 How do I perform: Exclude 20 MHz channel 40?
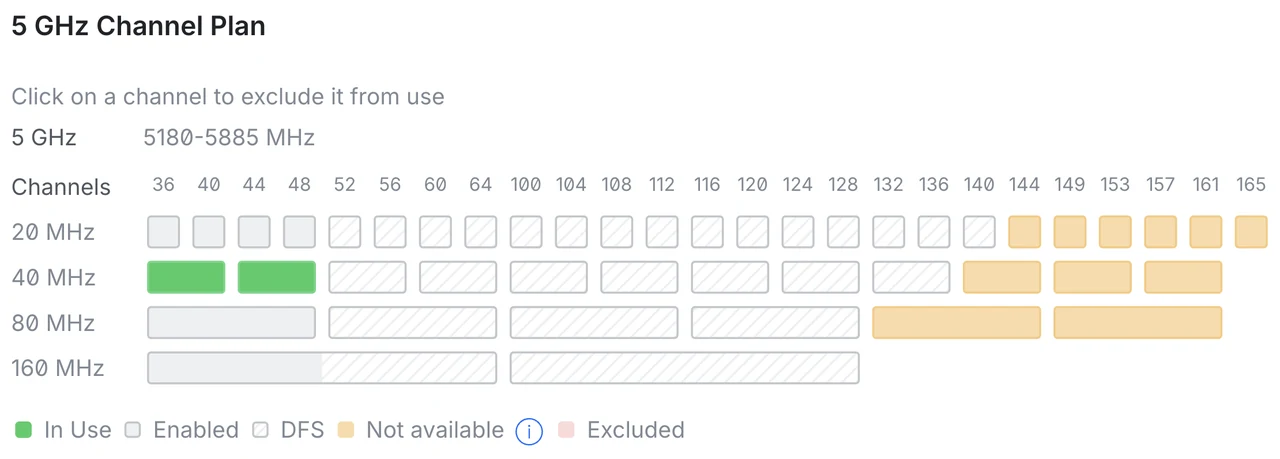tap(209, 232)
